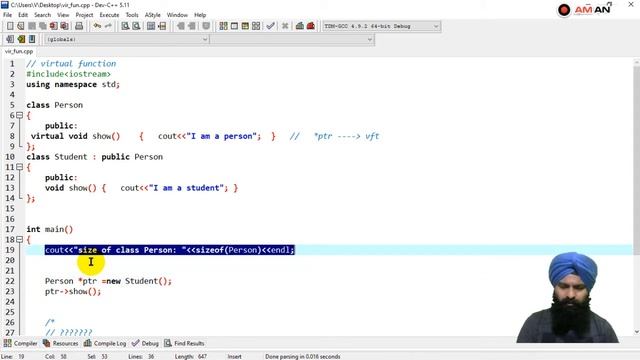Click the Compile & Run toolbar icon

click(245, 26)
